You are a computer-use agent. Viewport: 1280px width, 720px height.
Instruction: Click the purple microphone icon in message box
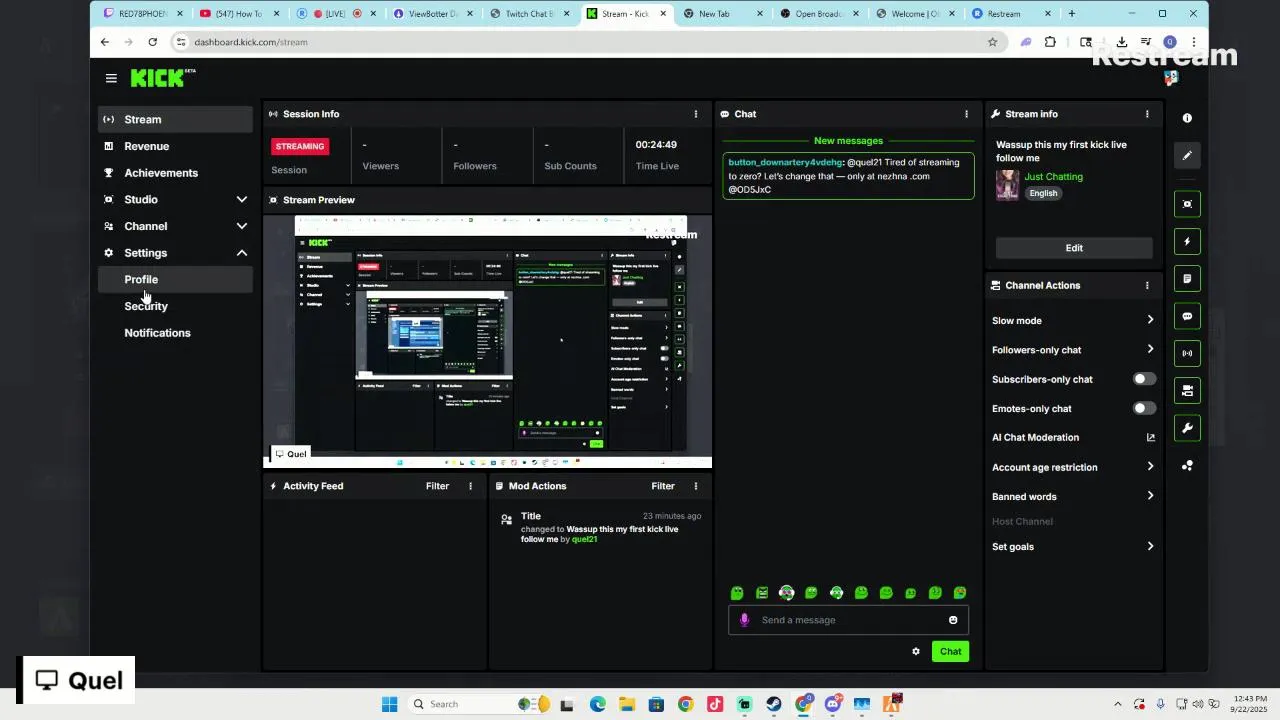point(744,620)
